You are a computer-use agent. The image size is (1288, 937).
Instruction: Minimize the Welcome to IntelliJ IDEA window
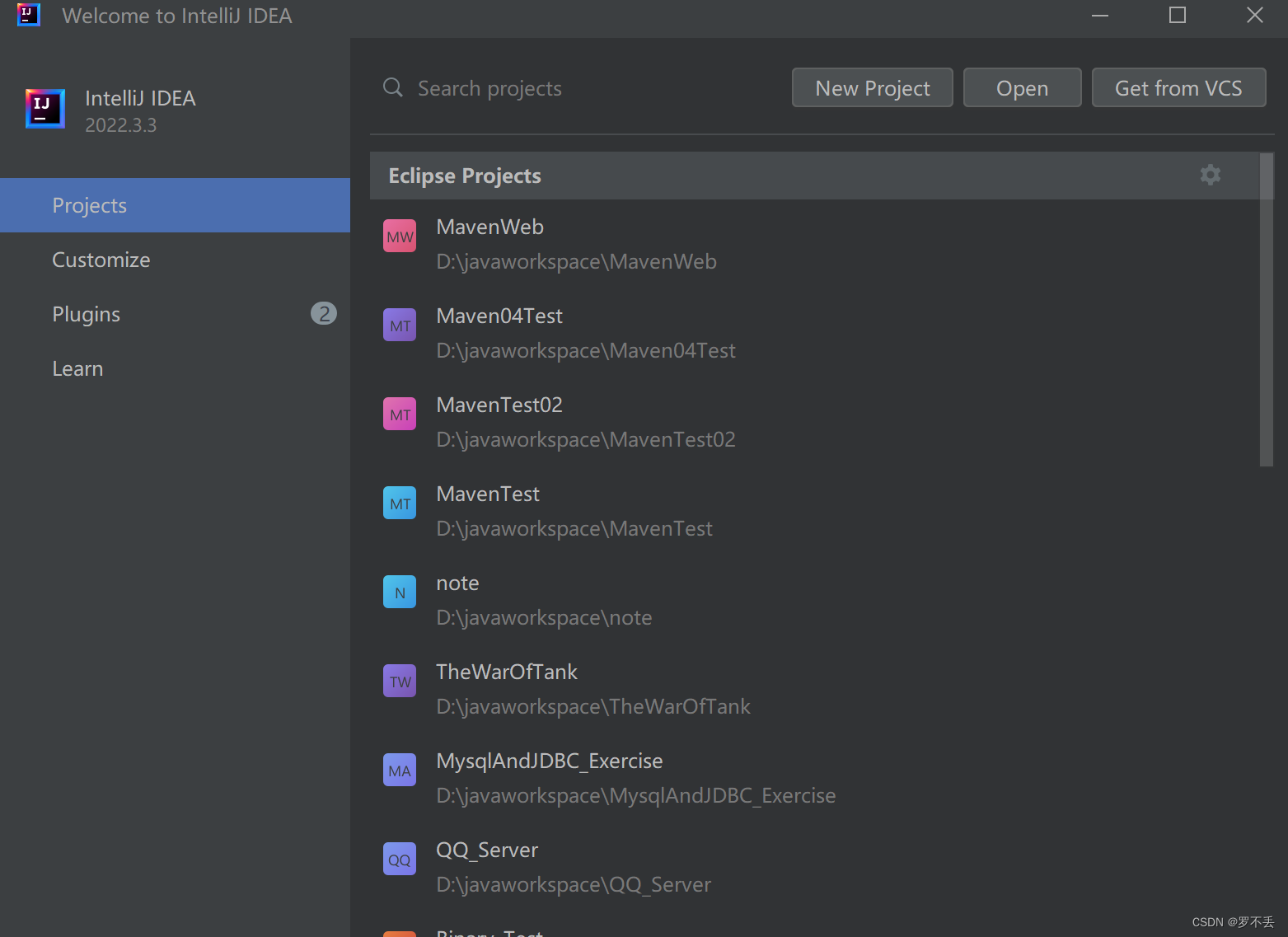point(1099,16)
